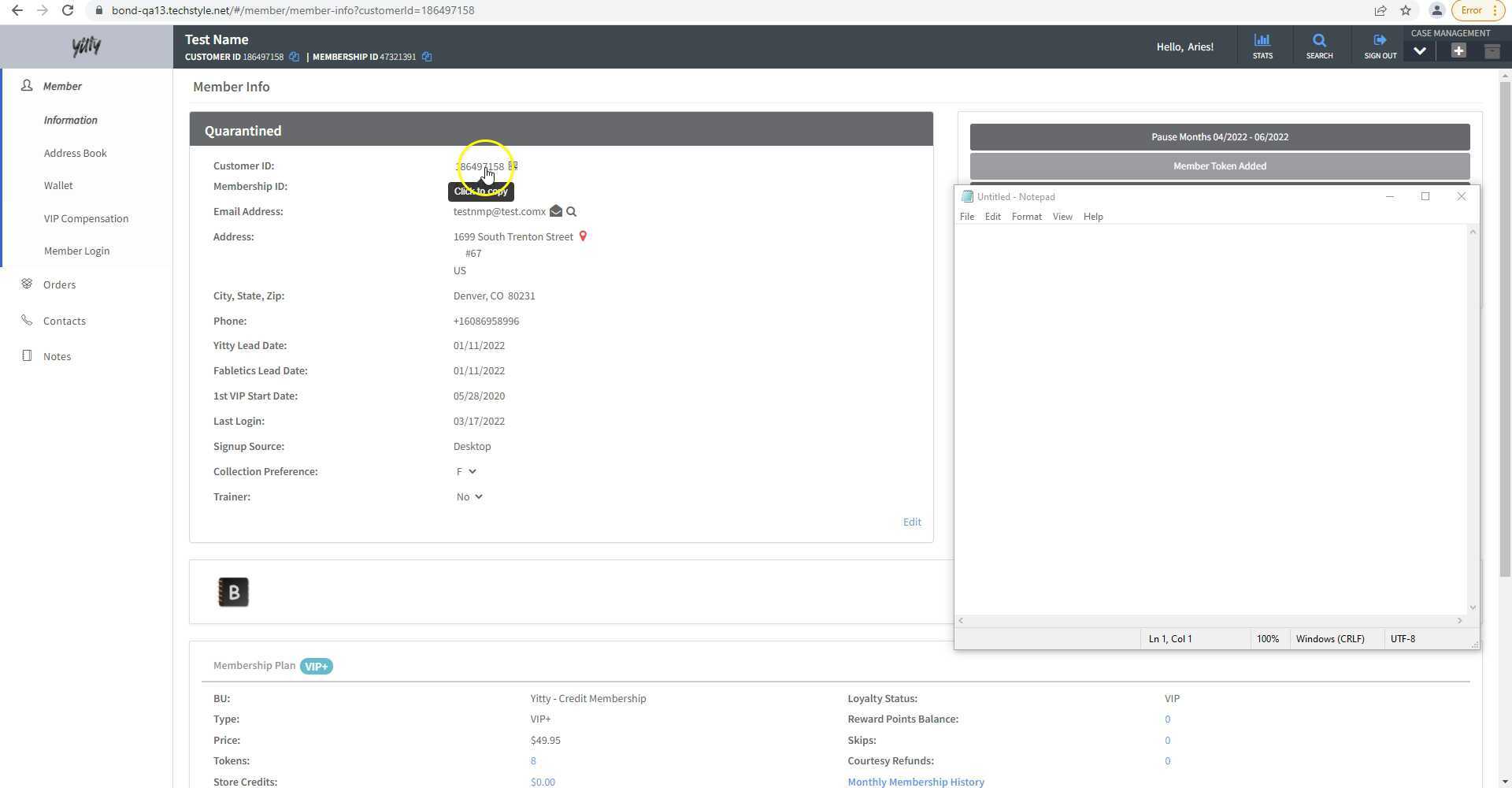Open the Collection Preference dropdown
Viewport: 1512px width, 788px height.
click(466, 472)
